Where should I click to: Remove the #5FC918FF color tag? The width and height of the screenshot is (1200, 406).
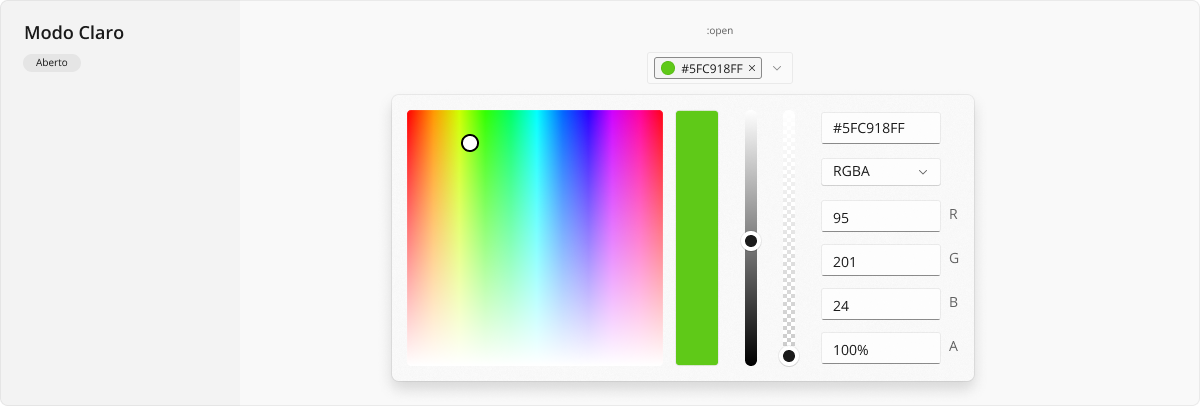click(x=752, y=68)
